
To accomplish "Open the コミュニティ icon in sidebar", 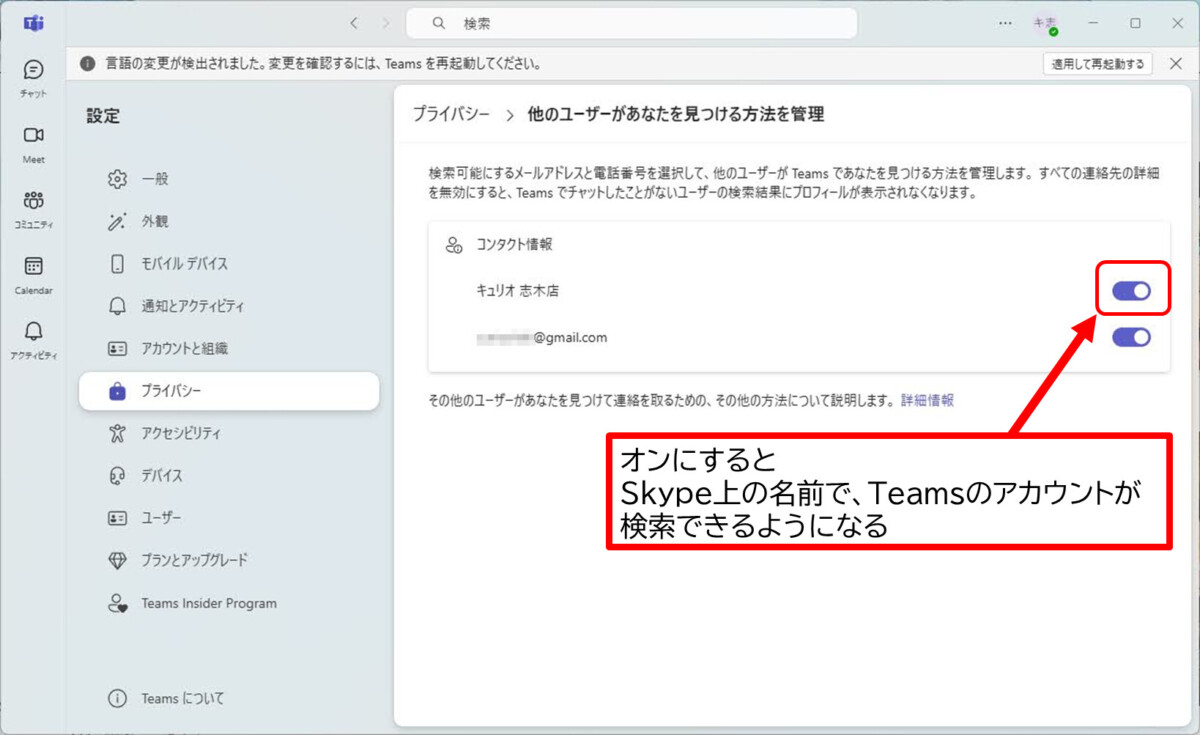I will point(33,201).
